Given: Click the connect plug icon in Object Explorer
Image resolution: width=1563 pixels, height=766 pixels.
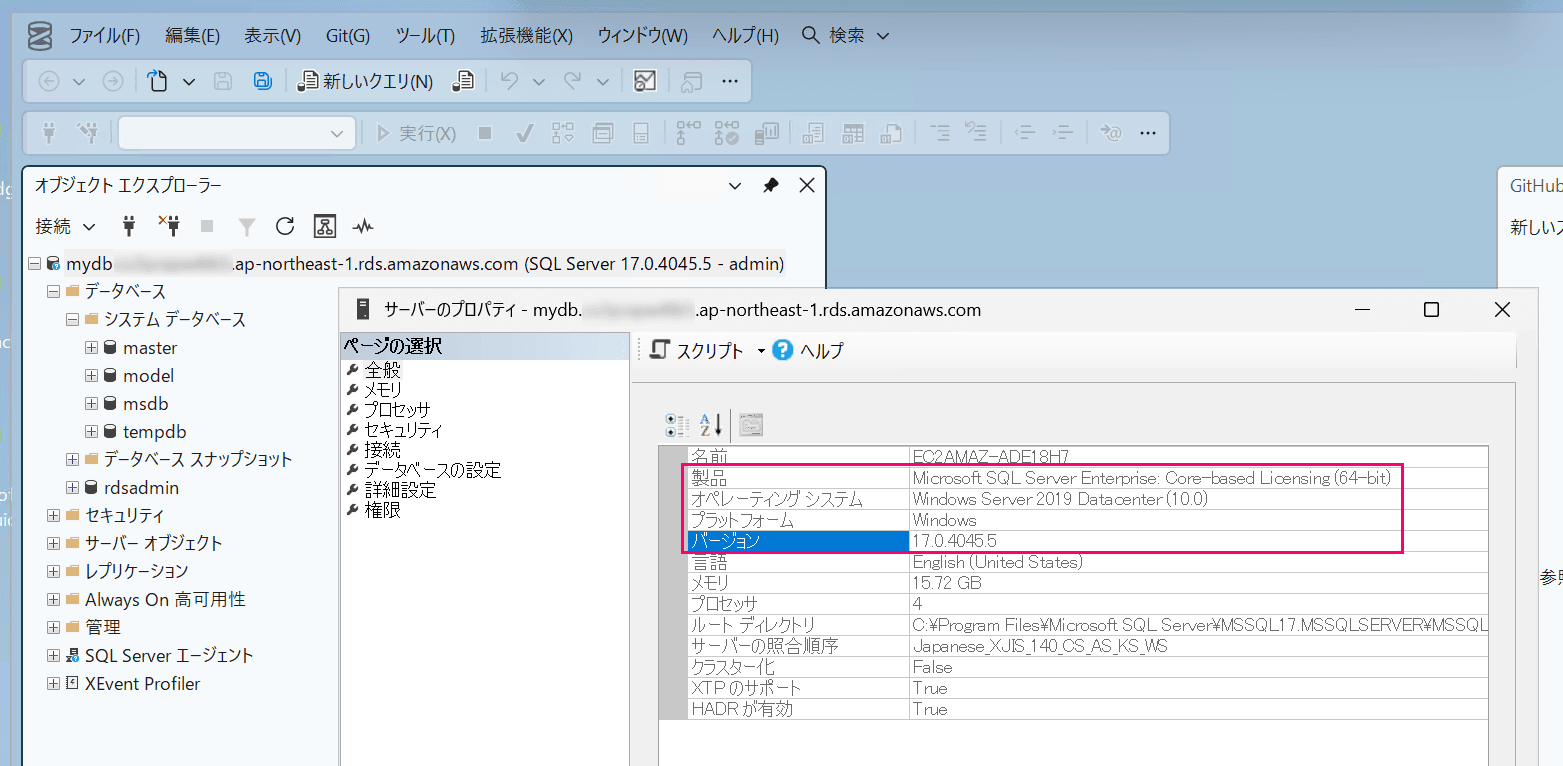Looking at the screenshot, I should point(129,226).
